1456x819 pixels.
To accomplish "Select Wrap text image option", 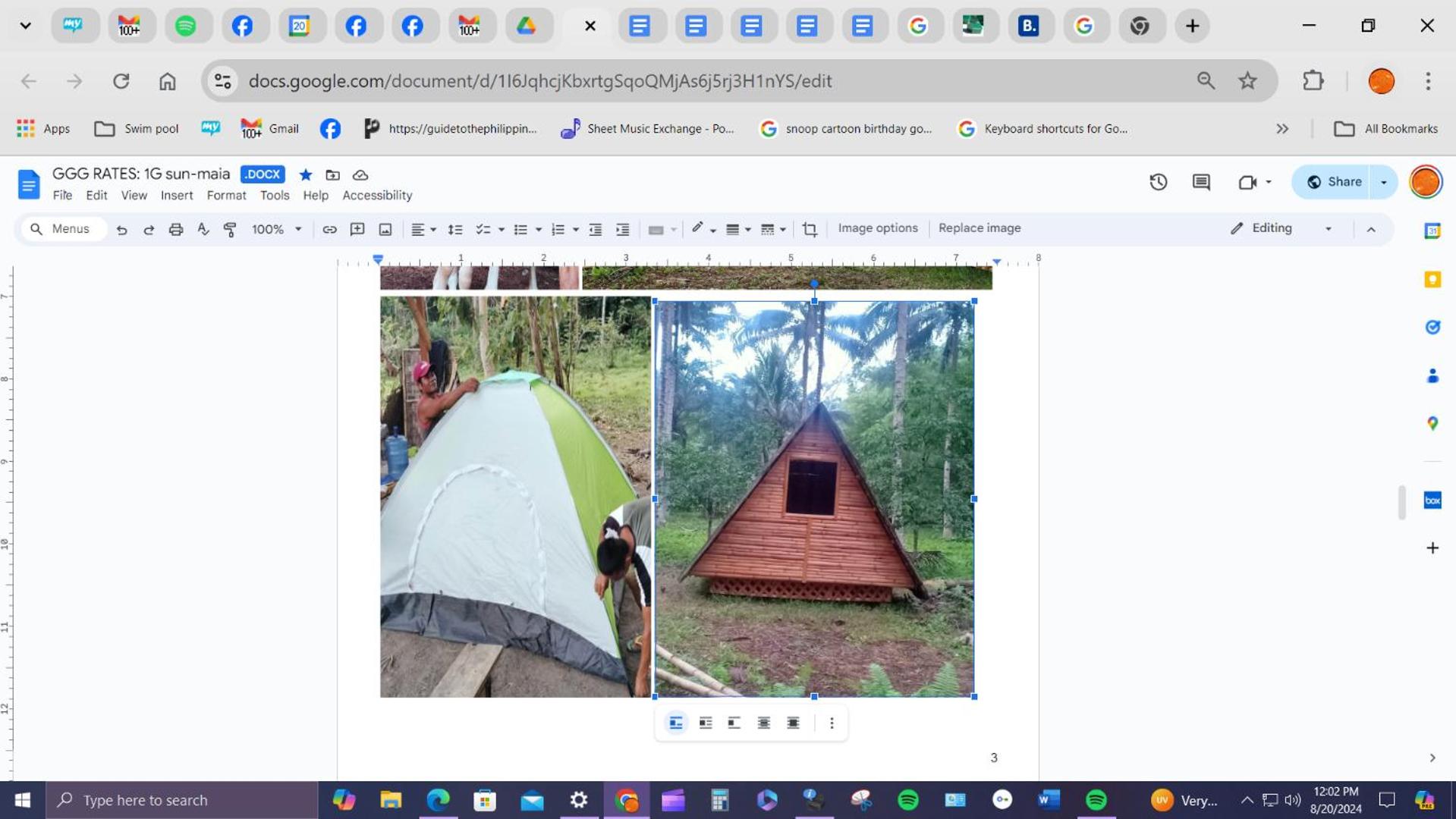I will pyautogui.click(x=705, y=723).
